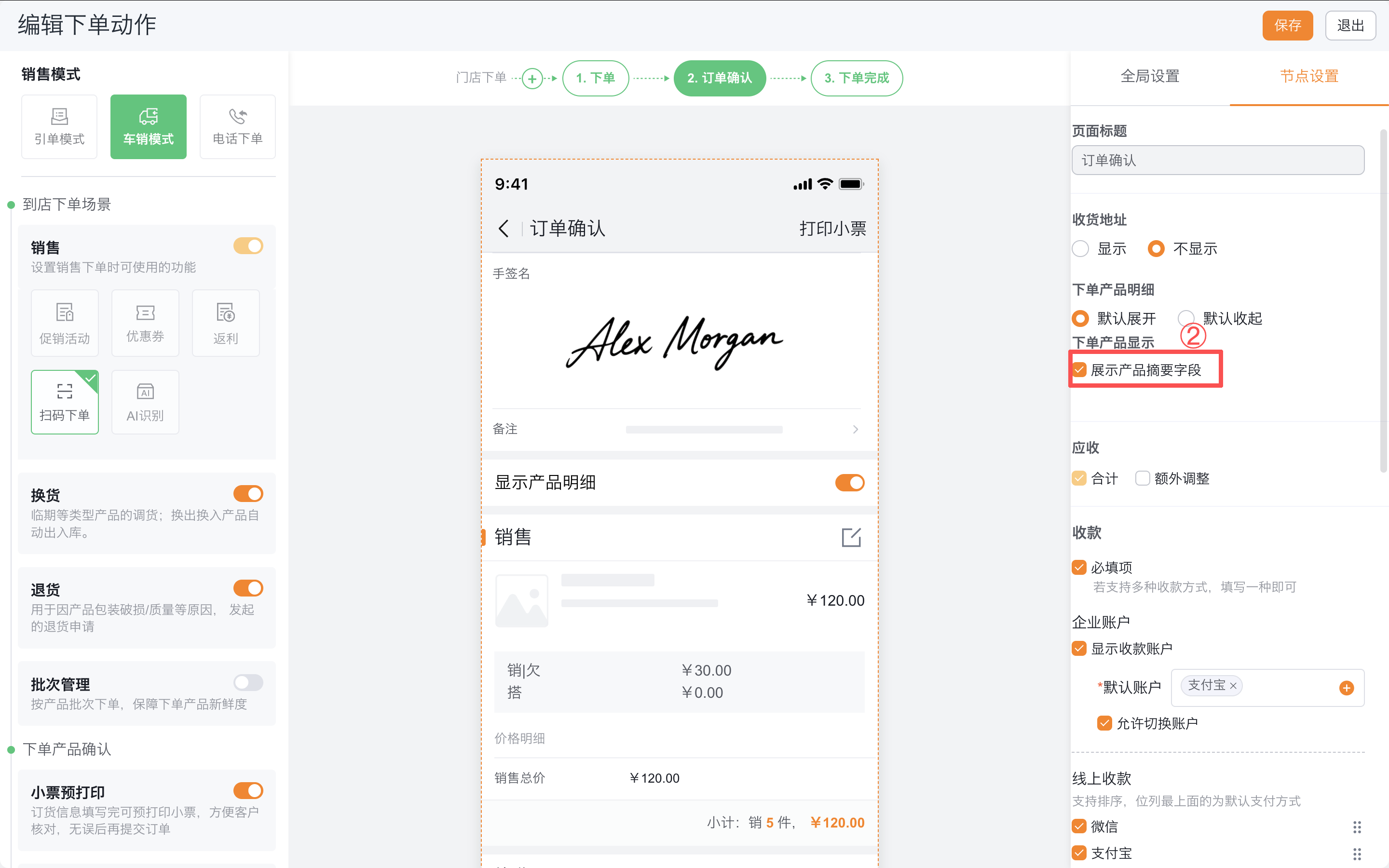Click the 打印小票 link in the preview
Image resolution: width=1389 pixels, height=868 pixels.
(833, 228)
